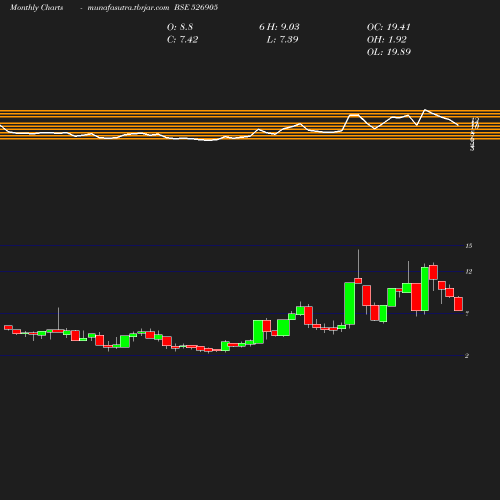Screen dimensions: 500x500
Task: Click the rightmost red candle on chart
Action: coord(458,304)
